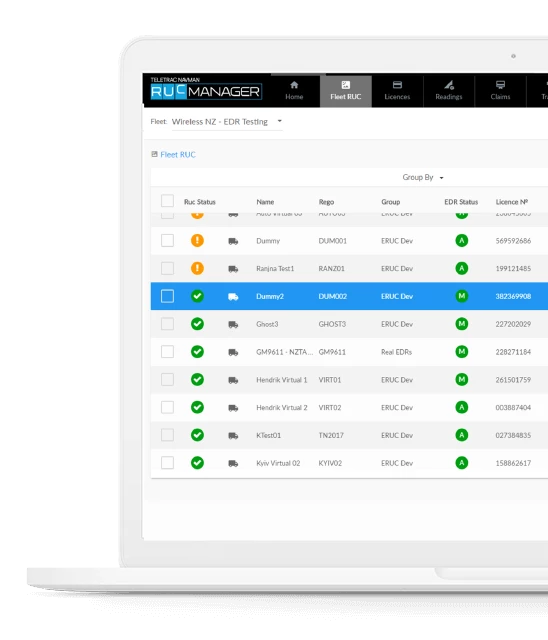This screenshot has height=640, width=548.
Task: Click Dummy's EDR status A badge
Action: [461, 240]
